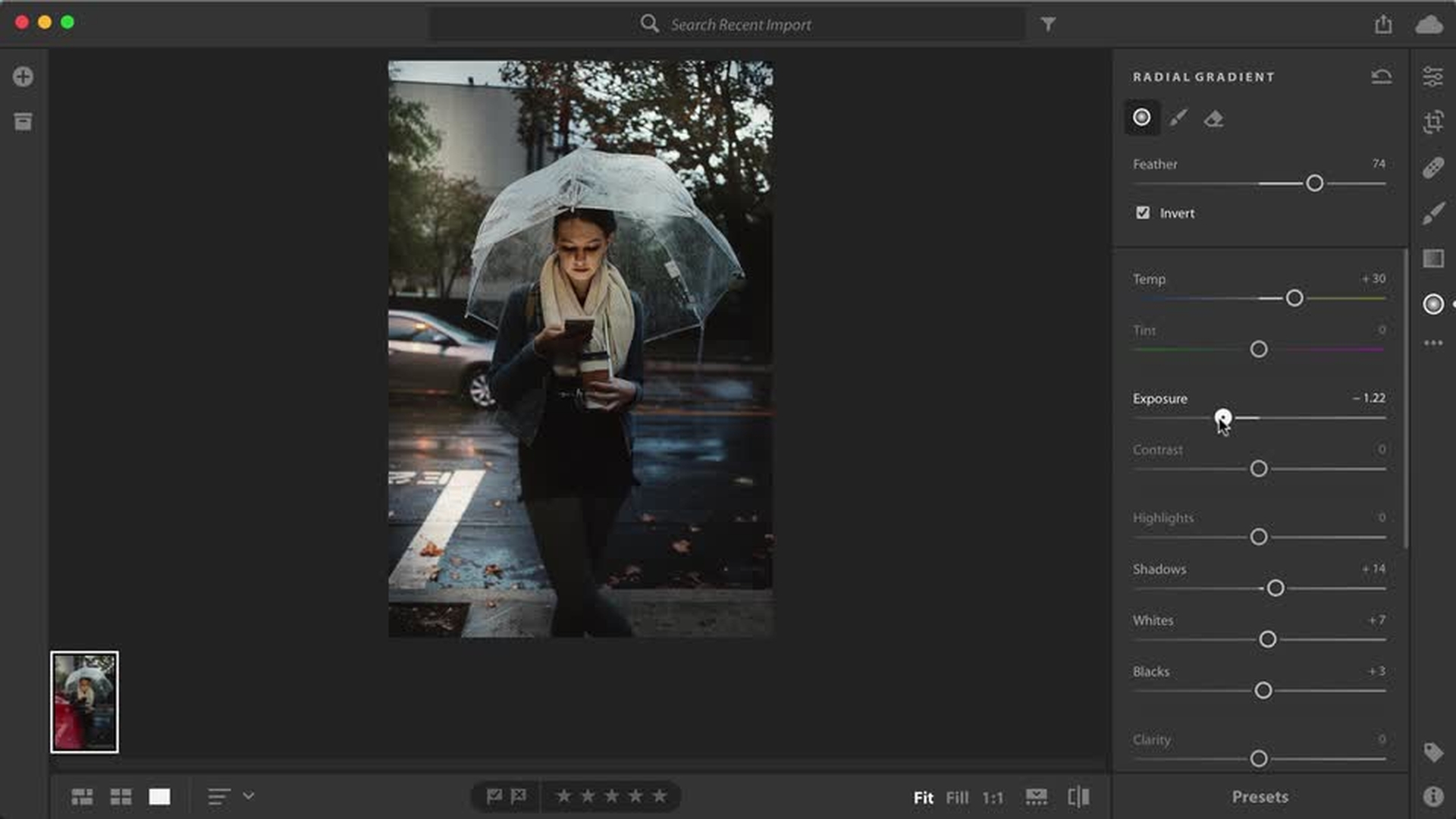
Task: Select the gradient eraser icon
Action: [x=1213, y=118]
